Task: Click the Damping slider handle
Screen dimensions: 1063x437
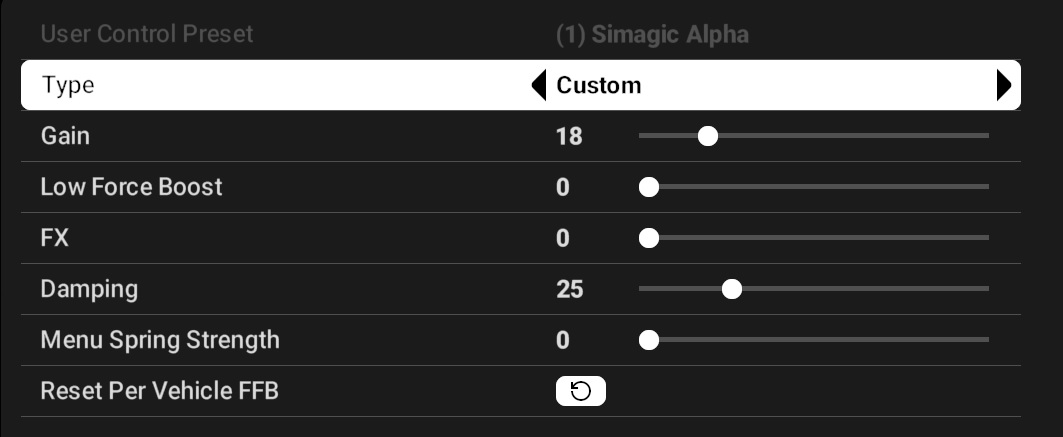Action: pyautogui.click(x=732, y=290)
